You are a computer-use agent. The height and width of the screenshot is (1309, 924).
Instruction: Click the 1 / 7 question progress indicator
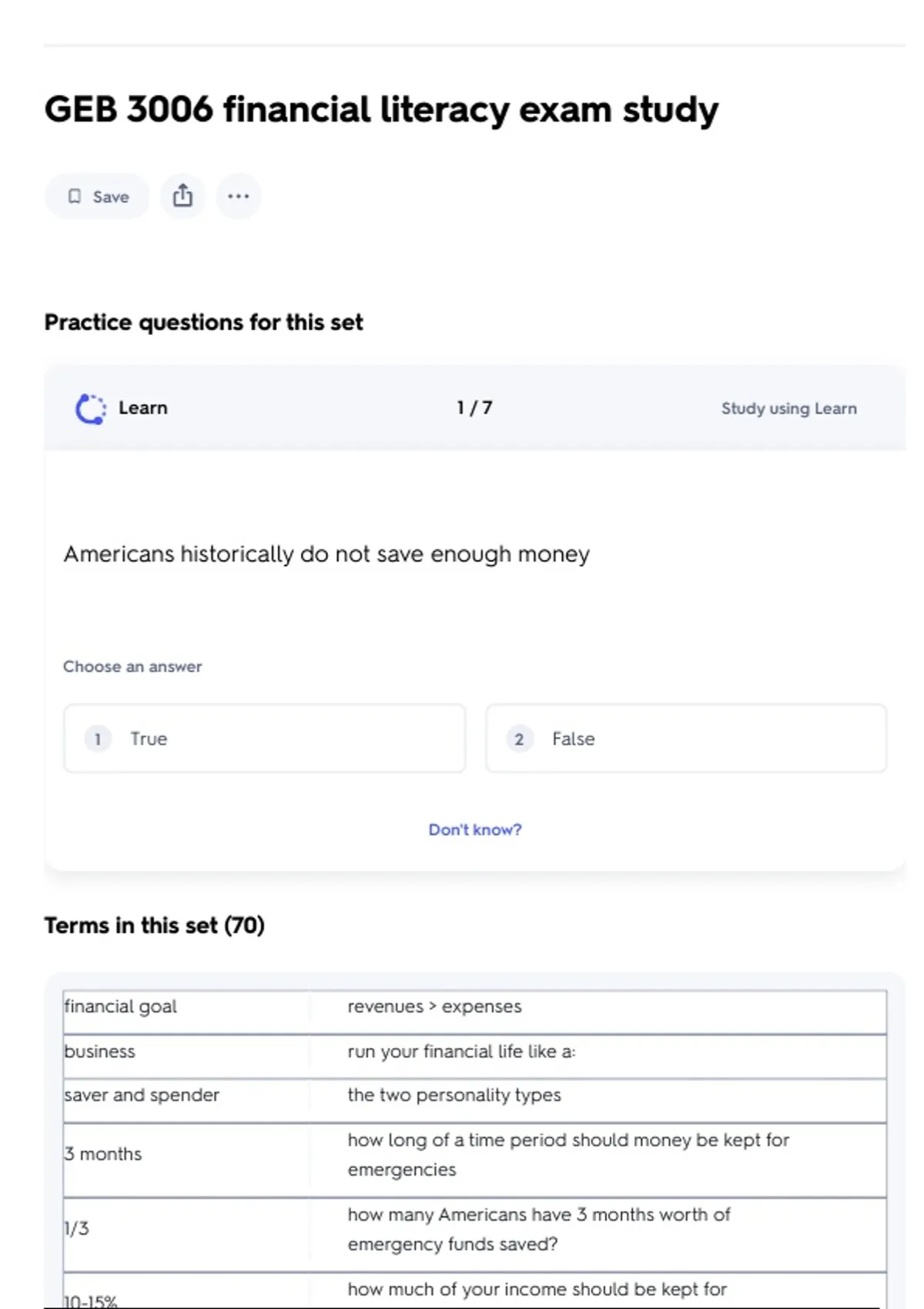click(474, 408)
